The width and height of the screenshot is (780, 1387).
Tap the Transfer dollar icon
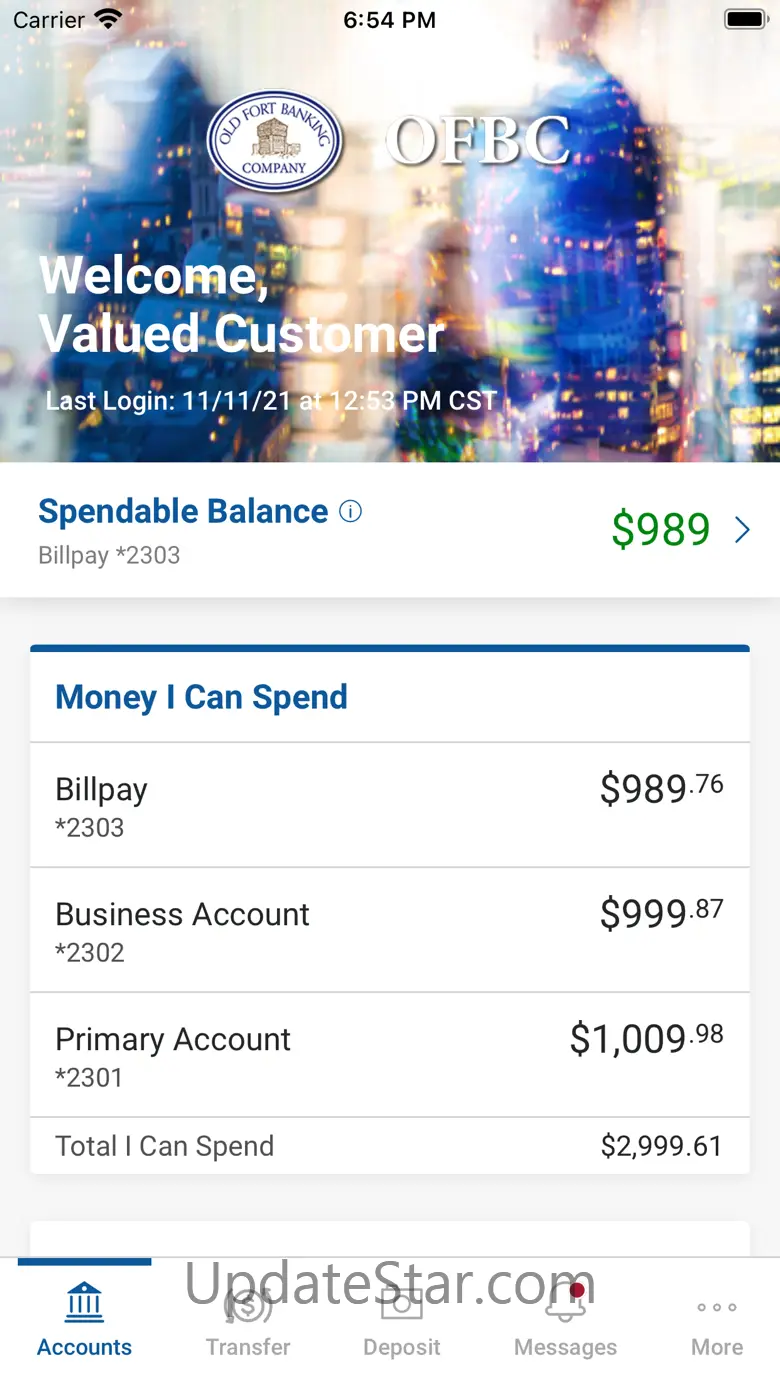point(248,1305)
